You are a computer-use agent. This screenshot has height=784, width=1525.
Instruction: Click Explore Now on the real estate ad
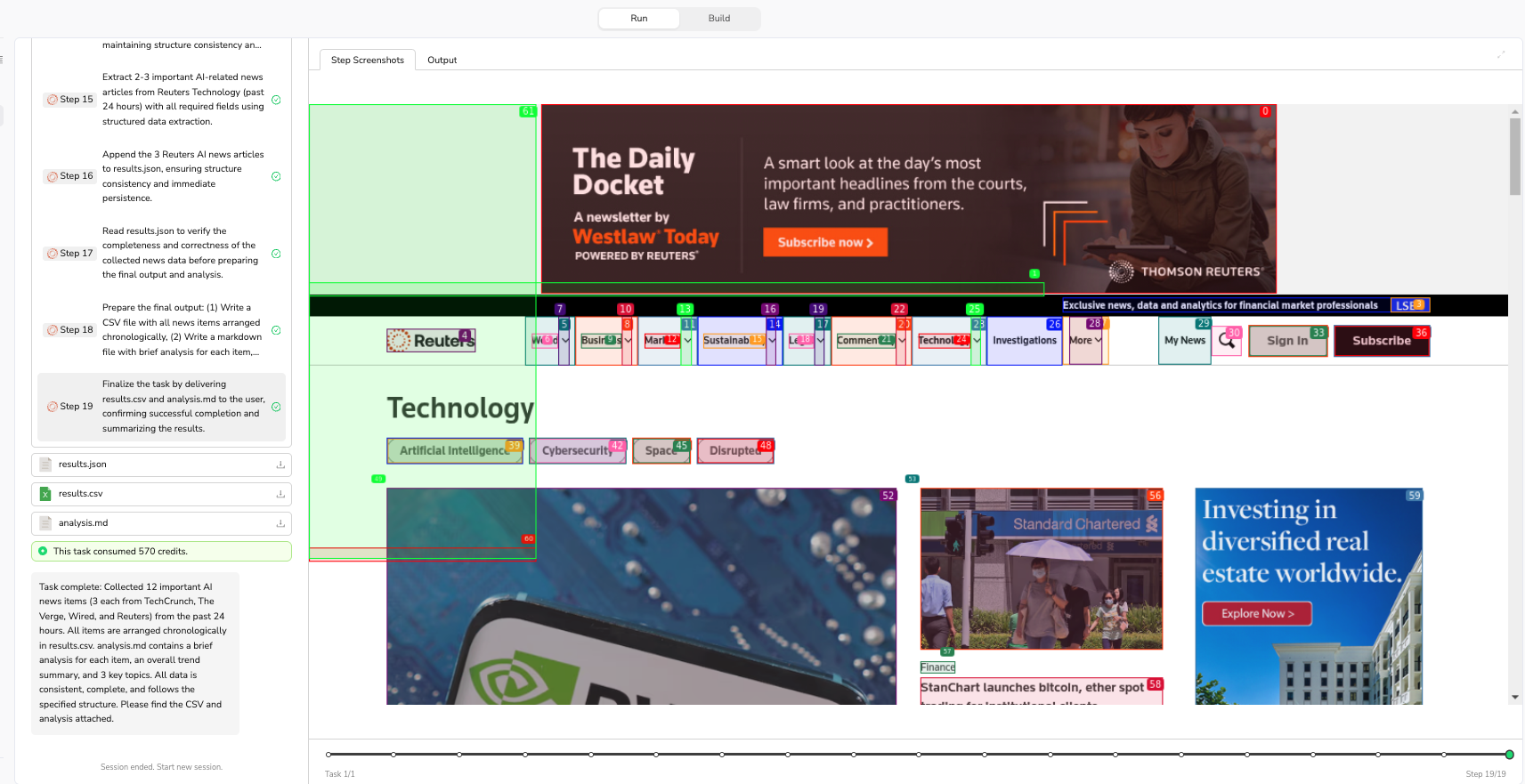[x=1257, y=614]
